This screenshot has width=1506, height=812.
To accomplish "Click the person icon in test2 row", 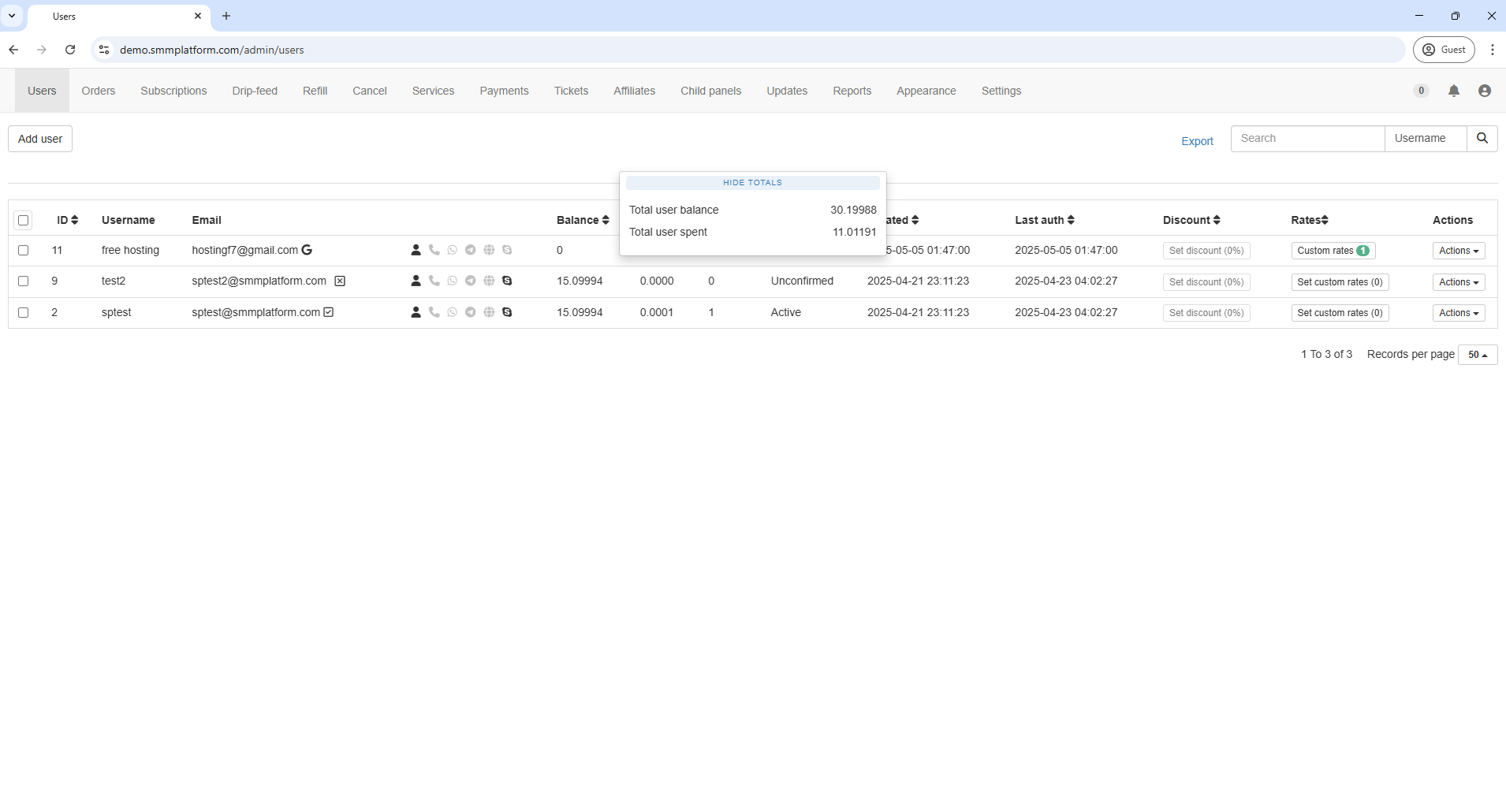I will [x=416, y=281].
